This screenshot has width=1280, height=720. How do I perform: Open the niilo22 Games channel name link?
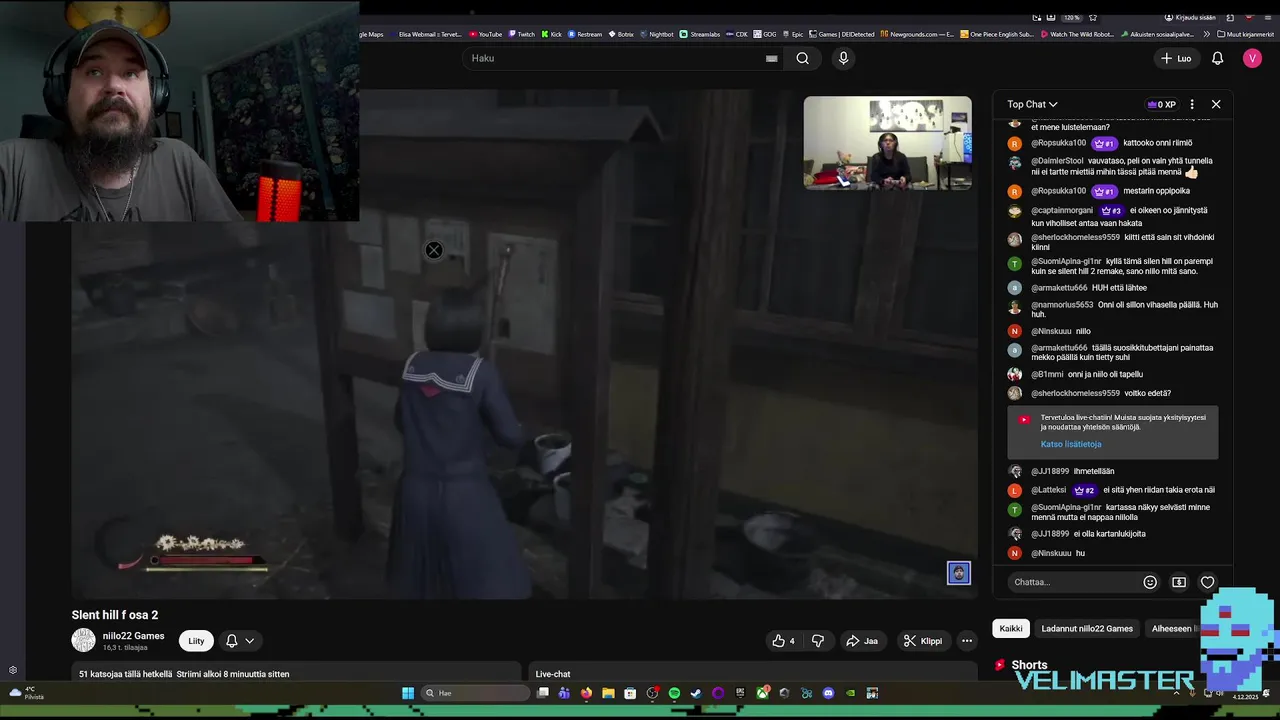[133, 636]
